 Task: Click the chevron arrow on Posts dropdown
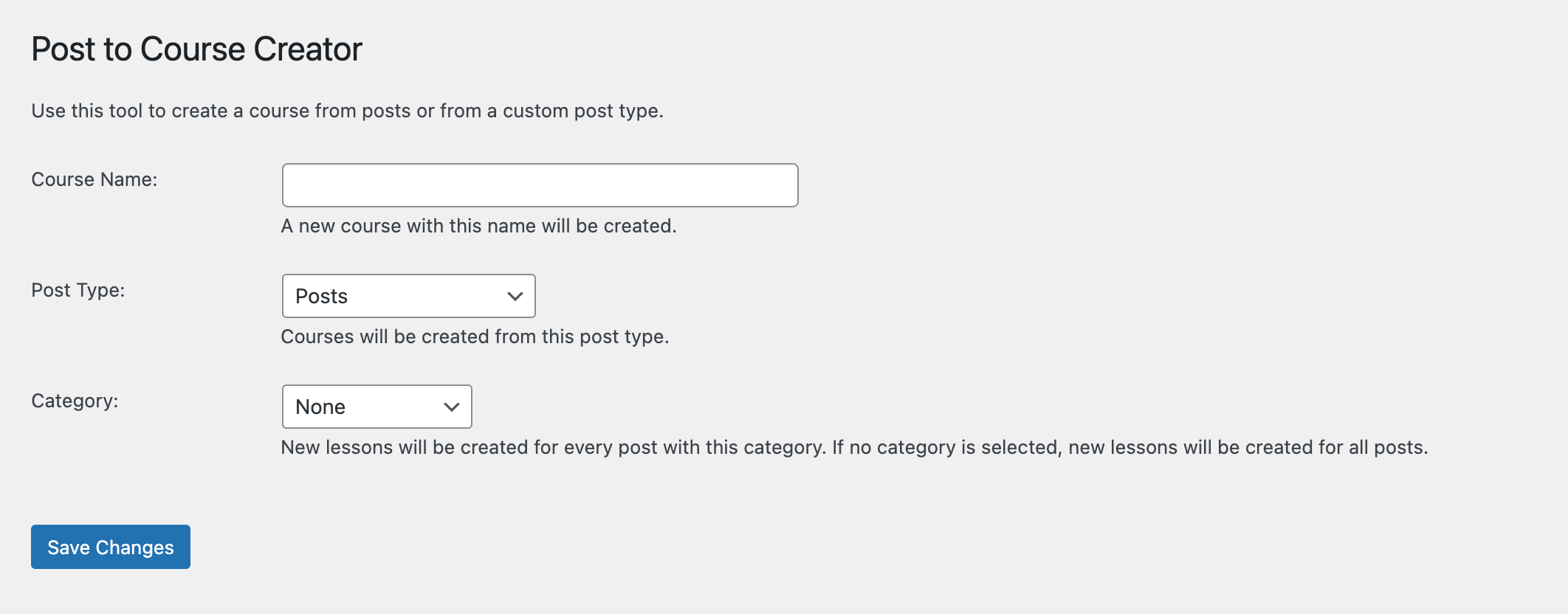515,297
